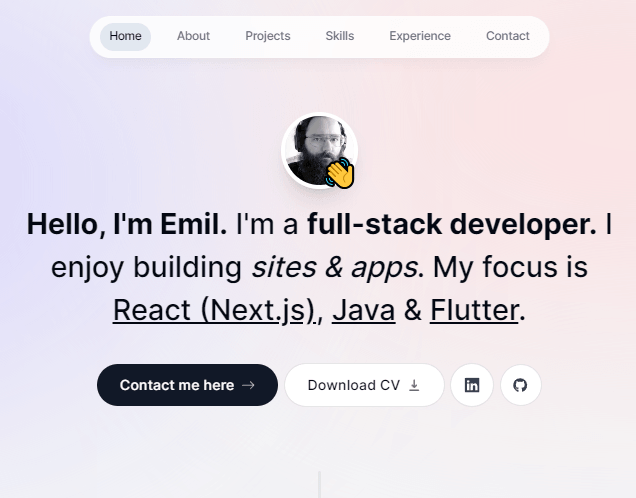Open the GitHub profile icon button
636x498 pixels.
pyautogui.click(x=520, y=385)
